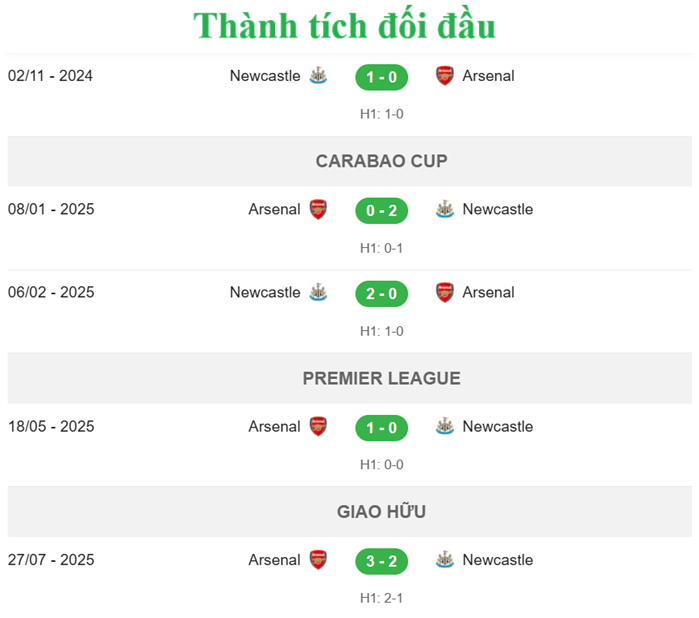Click Arsenal crest in 06/02 - 2025 match
Screen dimensions: 699x618
click(445, 293)
